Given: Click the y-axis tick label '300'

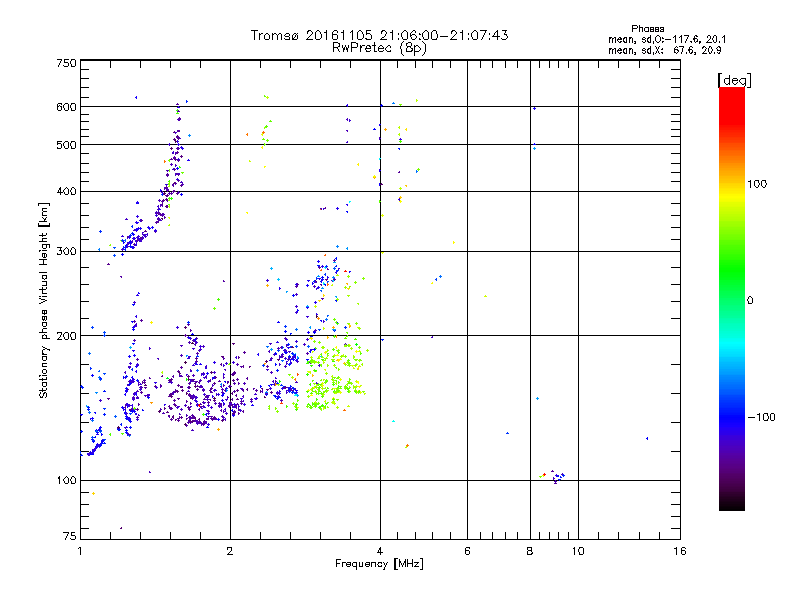Looking at the screenshot, I should (66, 251).
